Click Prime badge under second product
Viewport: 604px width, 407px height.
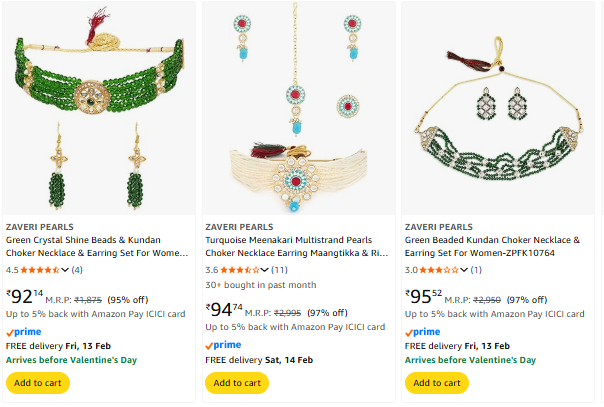tap(225, 345)
